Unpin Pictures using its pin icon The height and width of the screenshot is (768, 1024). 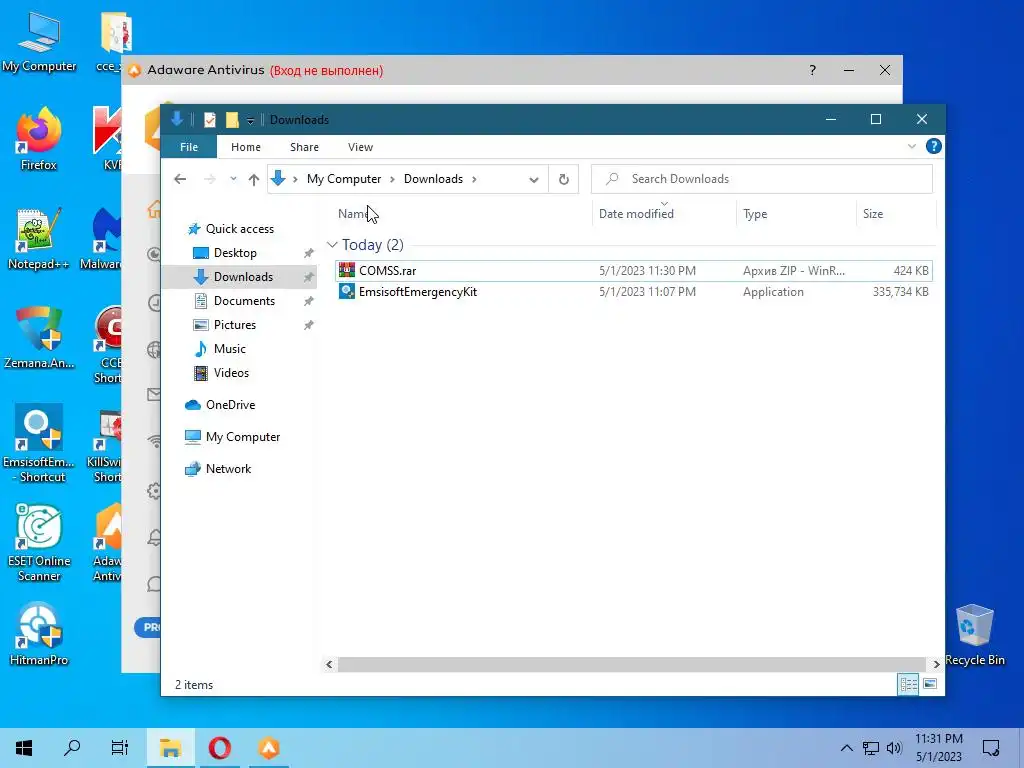(308, 325)
